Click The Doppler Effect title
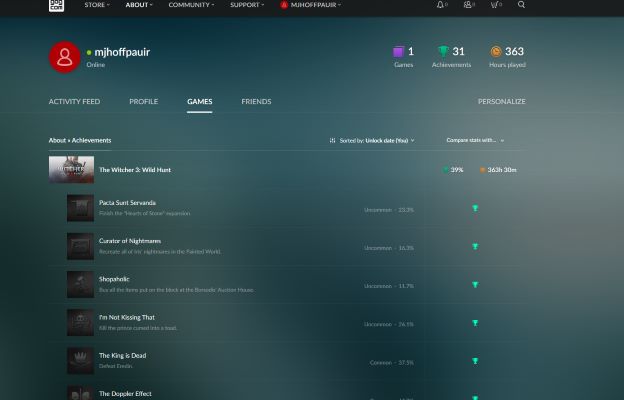Screen dimensions: 624x400 pyautogui.click(x=125, y=394)
